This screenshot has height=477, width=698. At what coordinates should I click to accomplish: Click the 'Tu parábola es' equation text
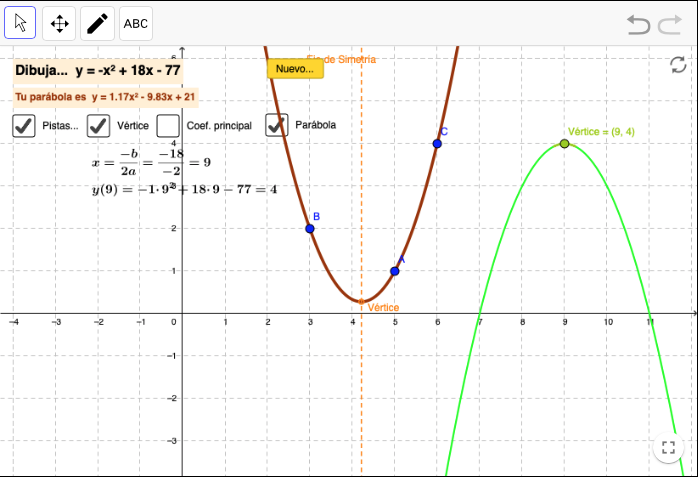coord(105,97)
